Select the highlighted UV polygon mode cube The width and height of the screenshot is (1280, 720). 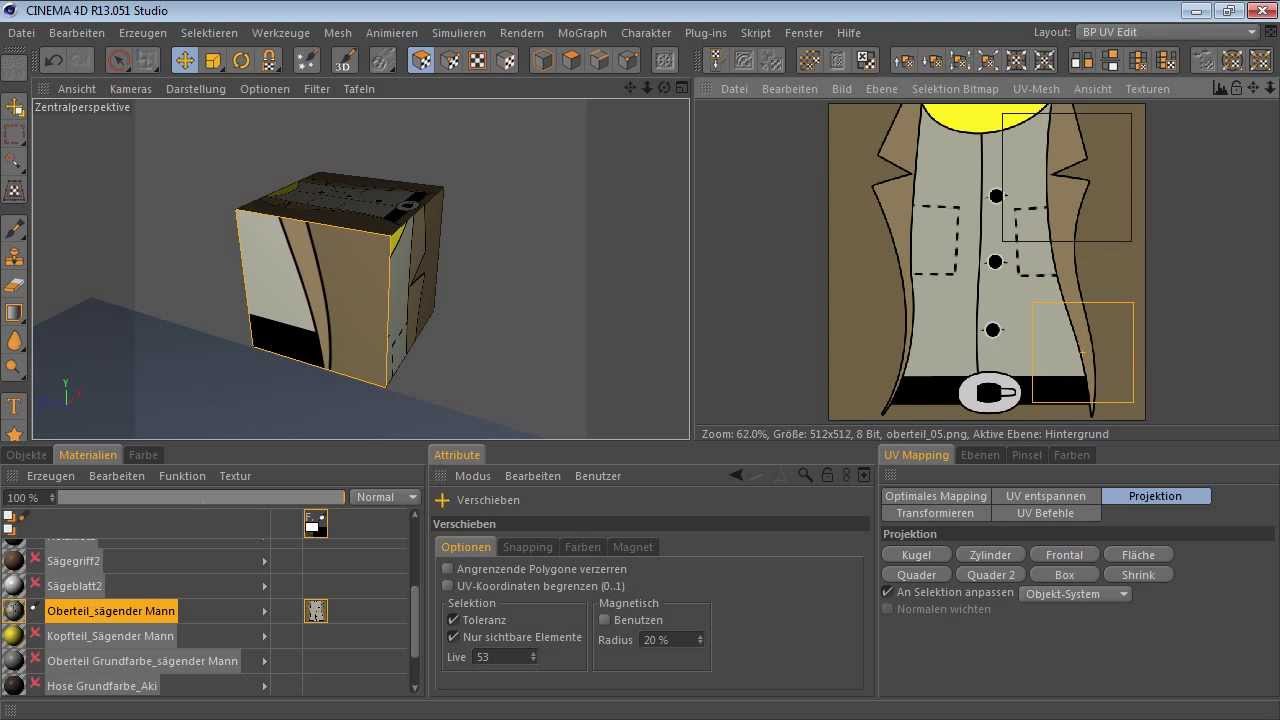pyautogui.click(x=422, y=60)
